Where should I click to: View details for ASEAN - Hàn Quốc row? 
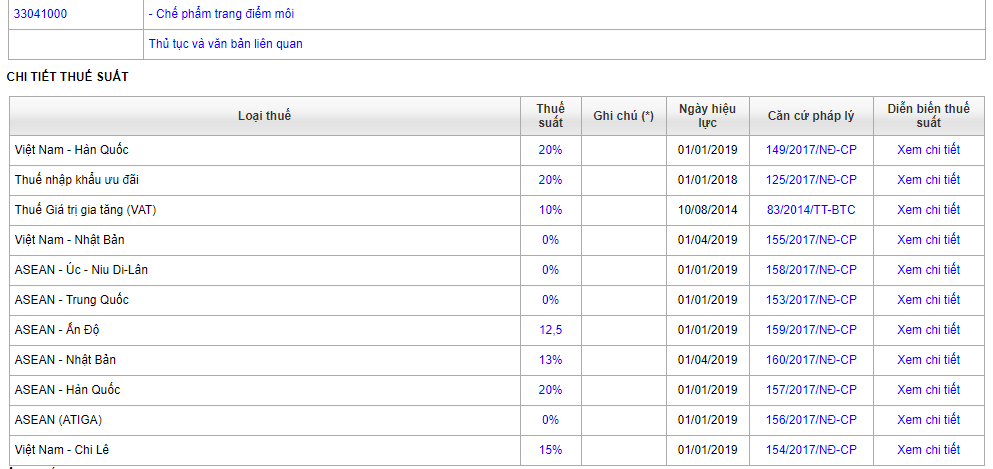(x=928, y=390)
